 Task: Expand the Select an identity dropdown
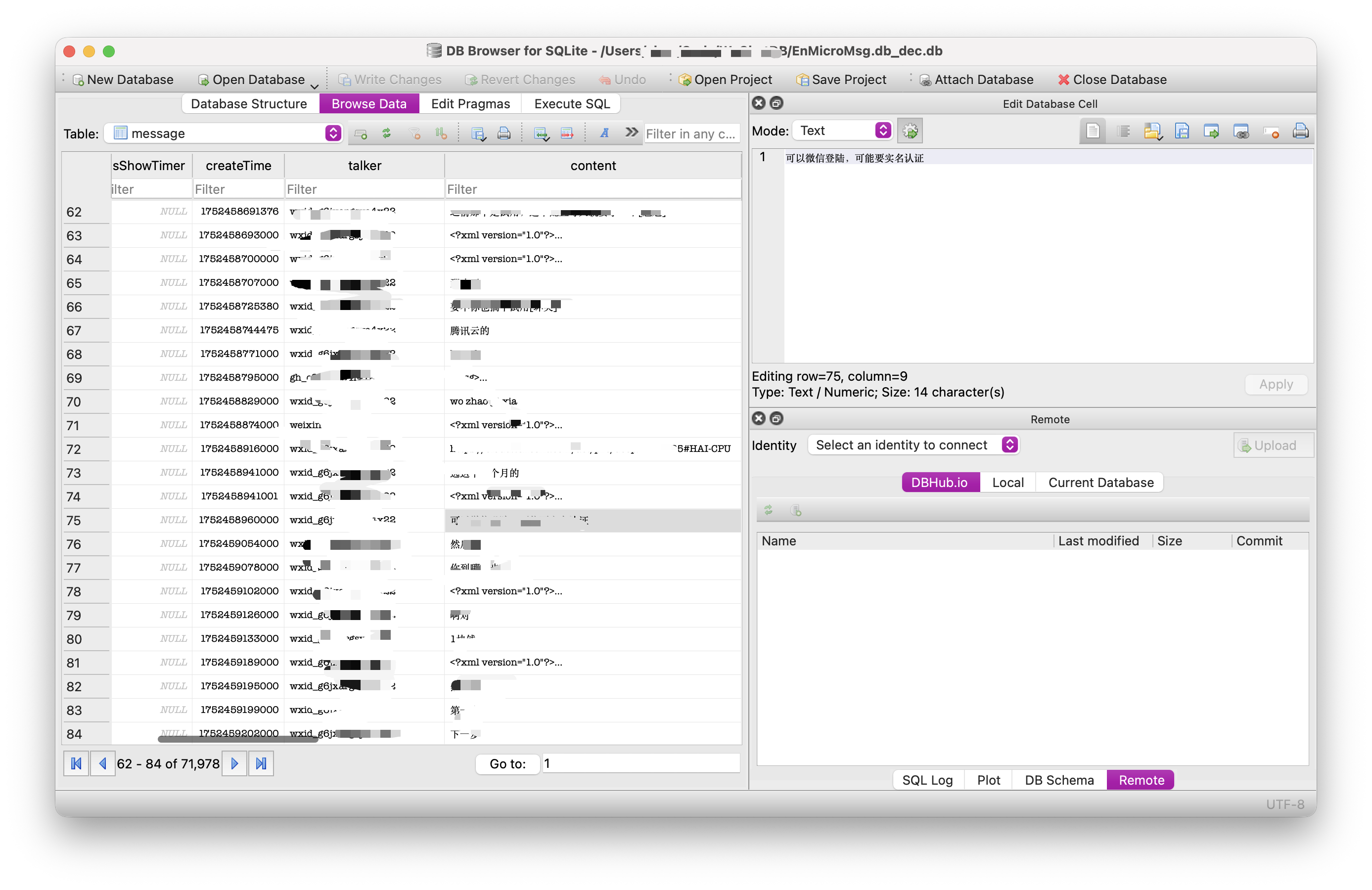pos(914,445)
